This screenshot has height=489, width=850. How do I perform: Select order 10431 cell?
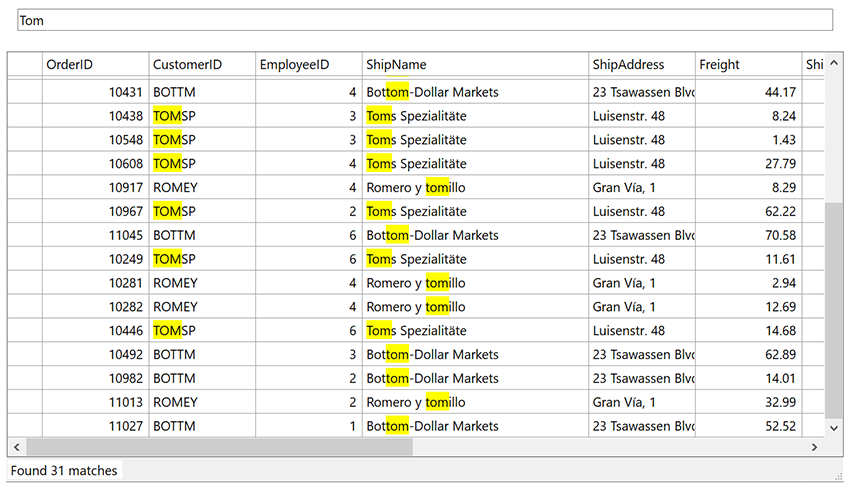pyautogui.click(x=95, y=92)
